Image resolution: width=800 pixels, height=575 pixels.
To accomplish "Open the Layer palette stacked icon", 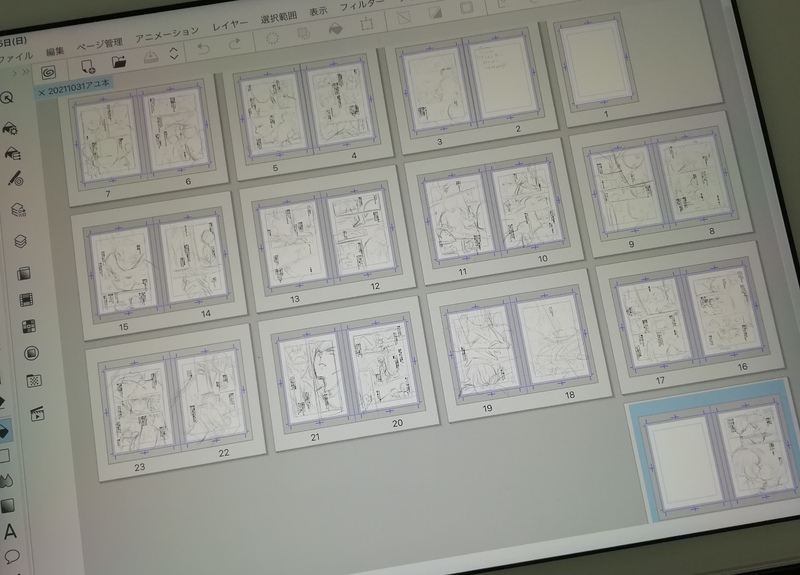I will pyautogui.click(x=21, y=241).
